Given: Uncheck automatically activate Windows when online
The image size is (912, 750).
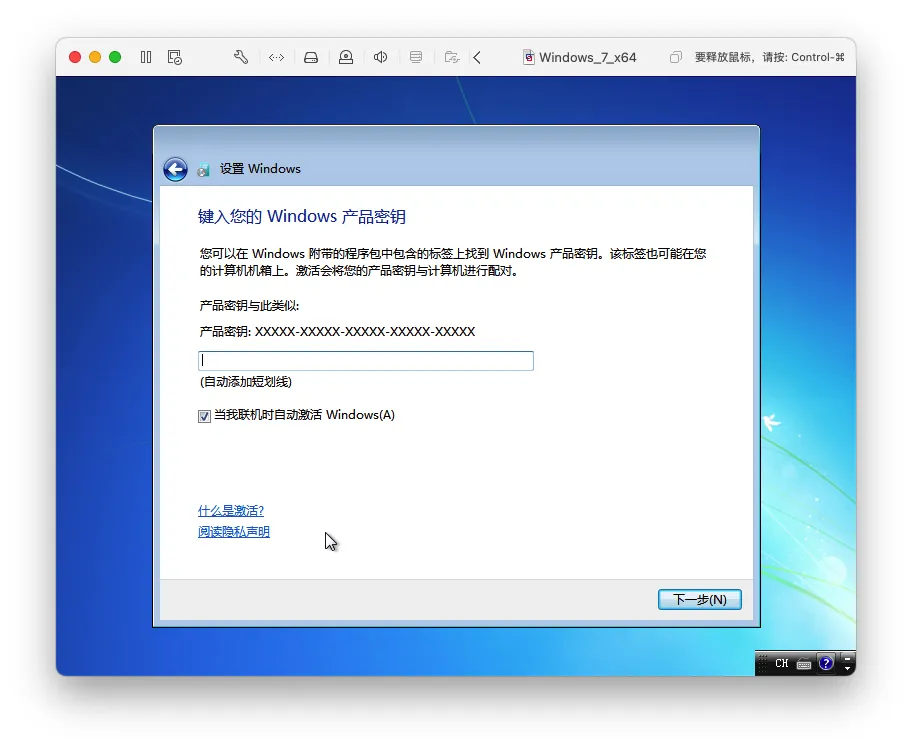Looking at the screenshot, I should pos(204,416).
